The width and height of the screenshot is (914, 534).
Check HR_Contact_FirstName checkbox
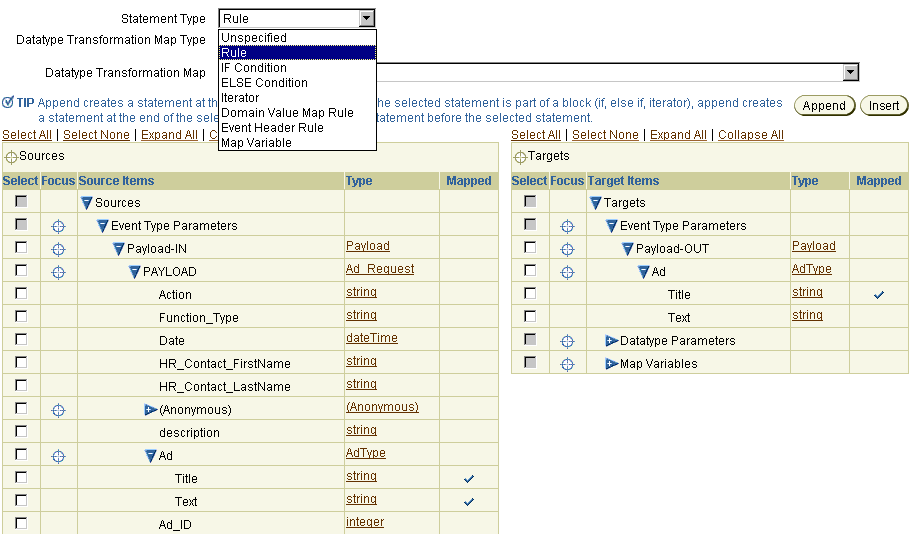[x=21, y=362]
